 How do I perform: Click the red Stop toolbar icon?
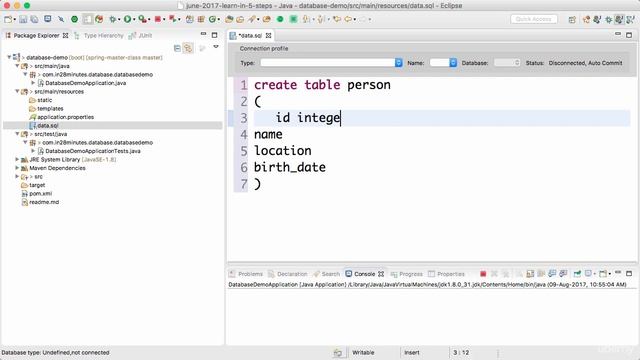158,19
